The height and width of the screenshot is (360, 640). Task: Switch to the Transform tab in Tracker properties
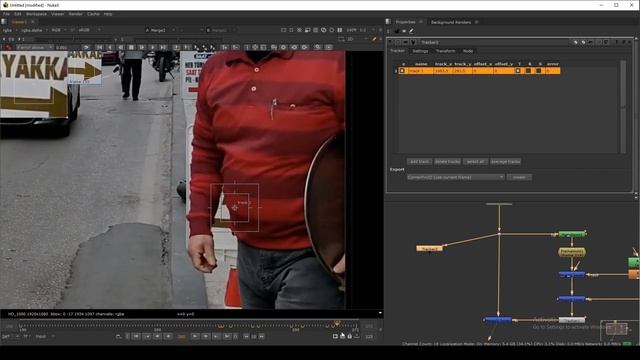tap(445, 51)
